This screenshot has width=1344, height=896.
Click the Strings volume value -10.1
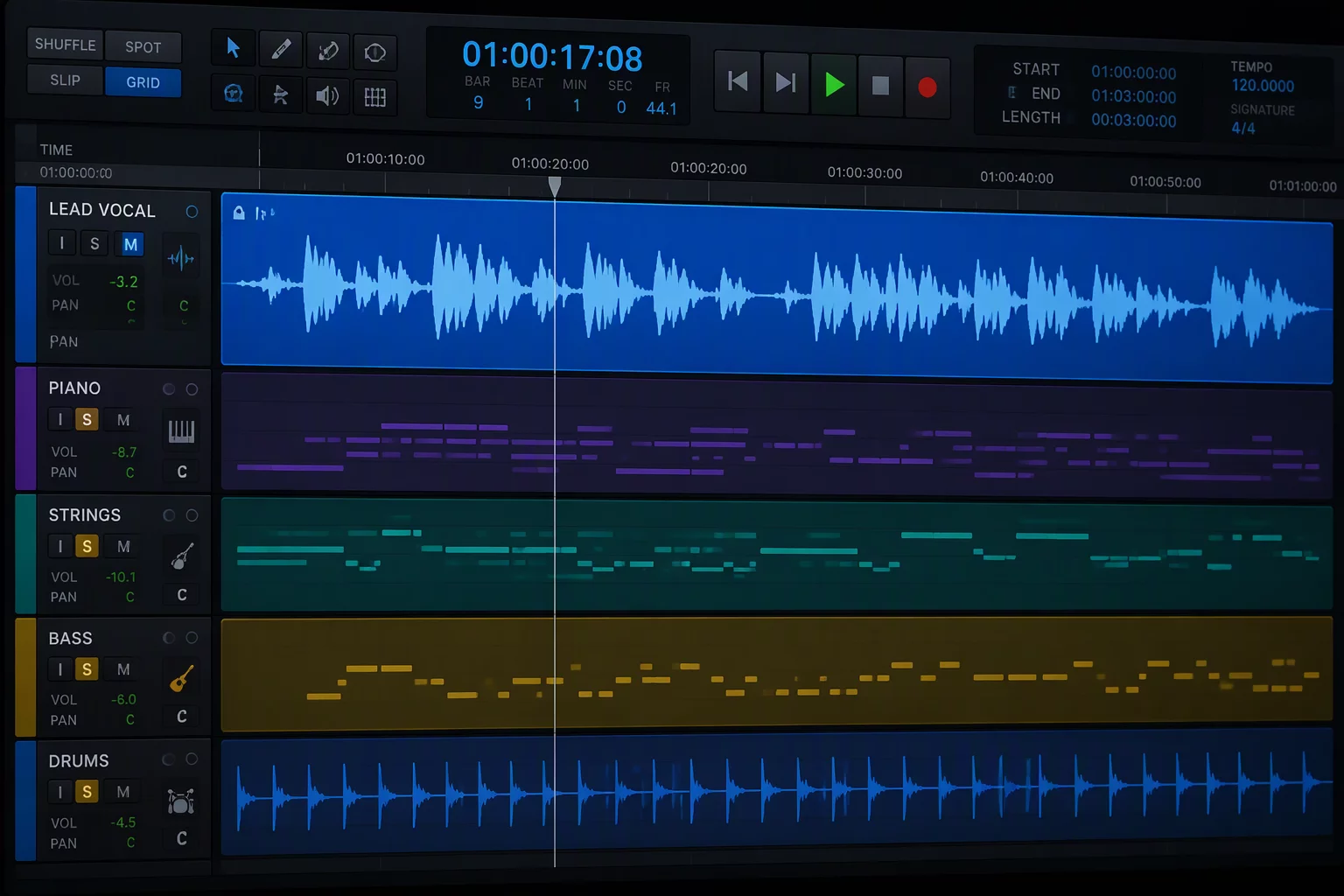pos(121,577)
